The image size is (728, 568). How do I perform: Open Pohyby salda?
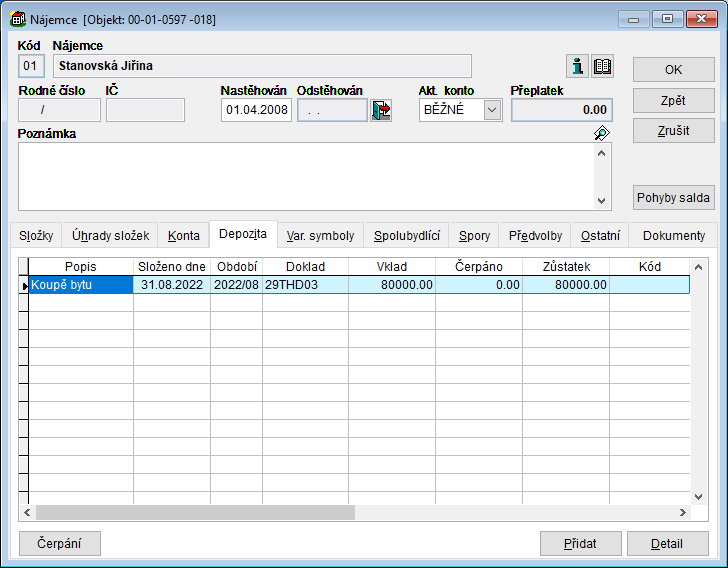[673, 197]
